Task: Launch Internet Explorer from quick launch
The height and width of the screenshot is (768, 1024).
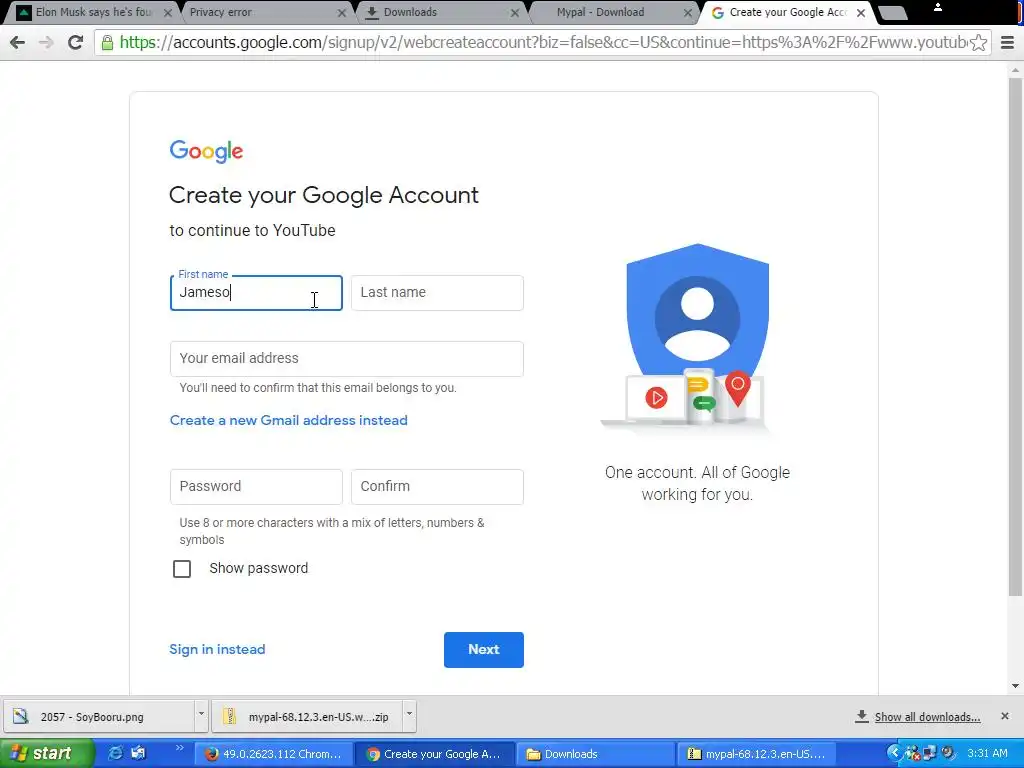Action: [116, 754]
